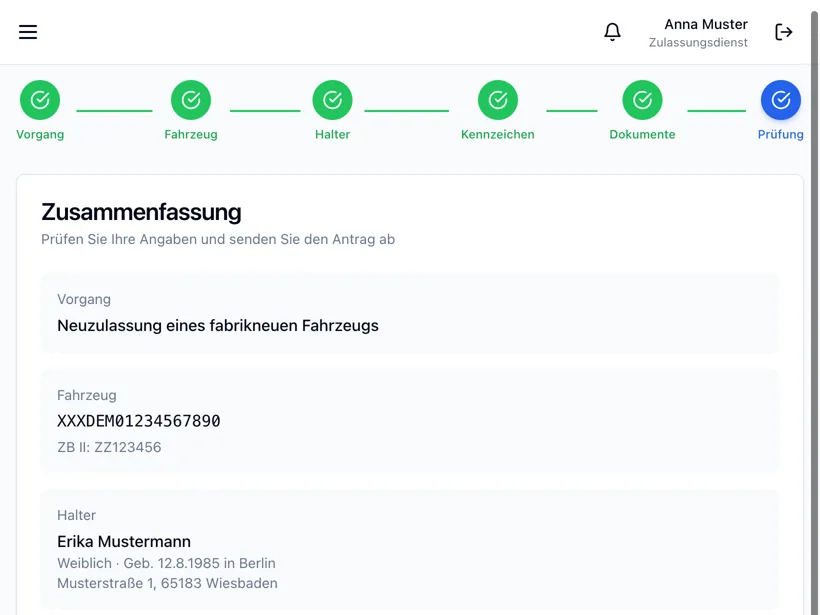The height and width of the screenshot is (615, 820).
Task: Click the Halter card section label
Action: point(76,515)
